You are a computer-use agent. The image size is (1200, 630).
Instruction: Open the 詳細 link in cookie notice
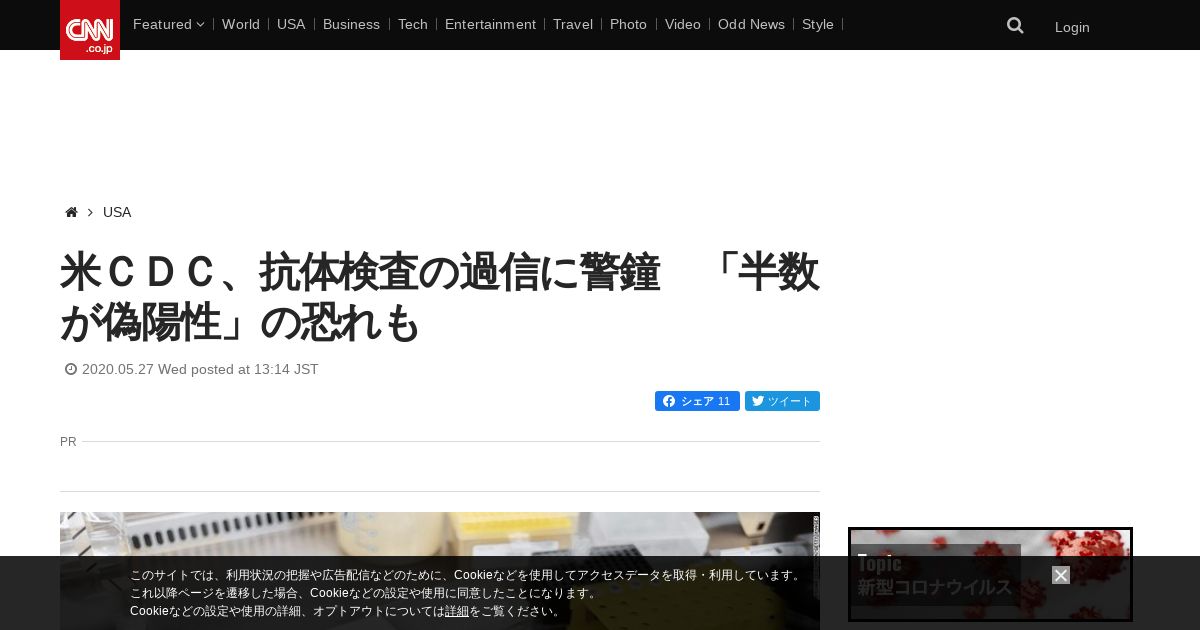pyautogui.click(x=457, y=611)
